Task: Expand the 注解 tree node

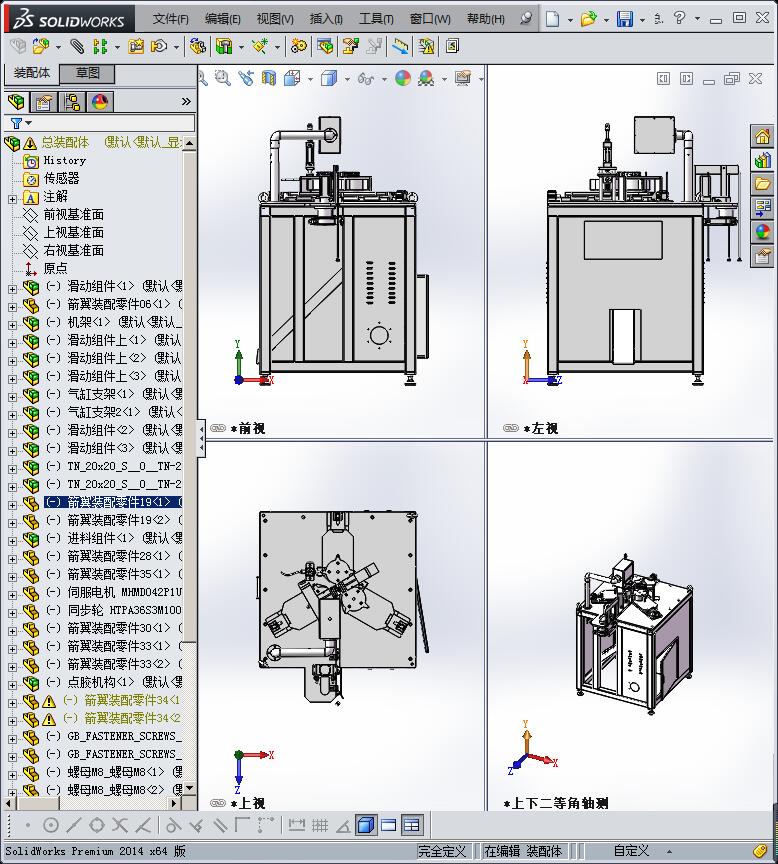Action: [13, 199]
